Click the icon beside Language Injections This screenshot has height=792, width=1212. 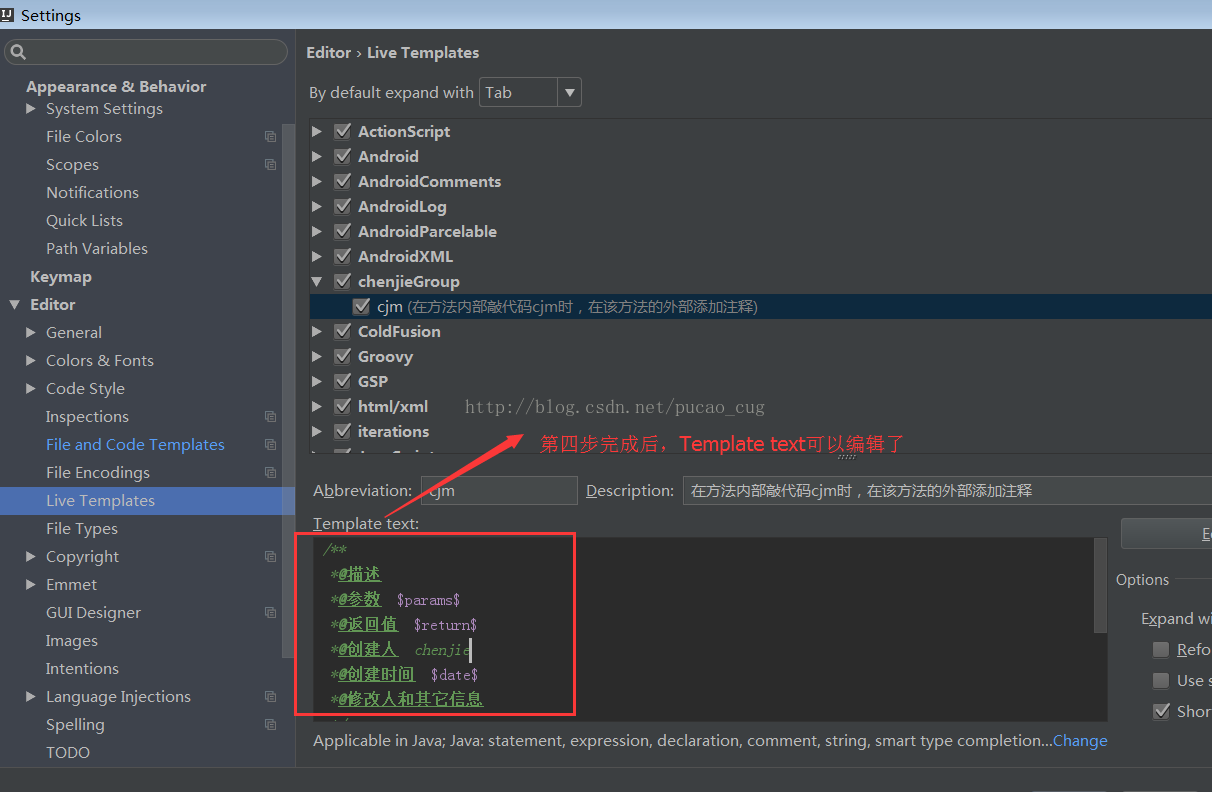(x=270, y=696)
